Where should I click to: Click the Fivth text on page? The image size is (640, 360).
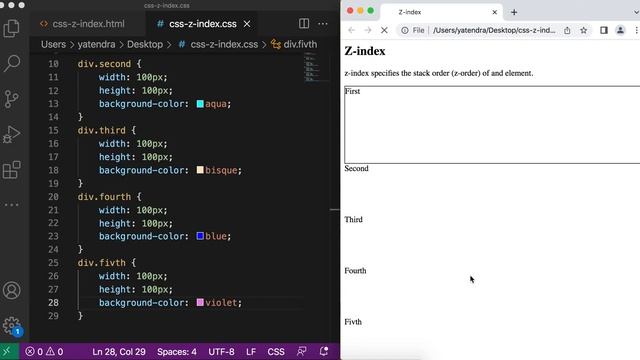tap(353, 322)
